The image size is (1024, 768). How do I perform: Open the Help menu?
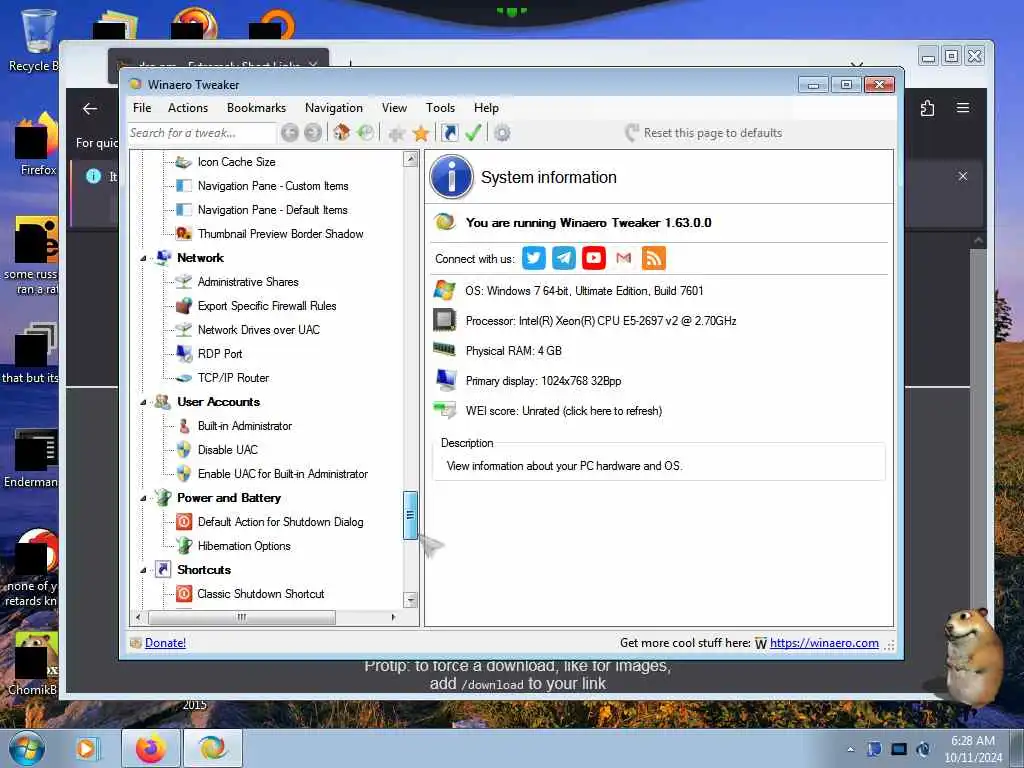pyautogui.click(x=487, y=108)
